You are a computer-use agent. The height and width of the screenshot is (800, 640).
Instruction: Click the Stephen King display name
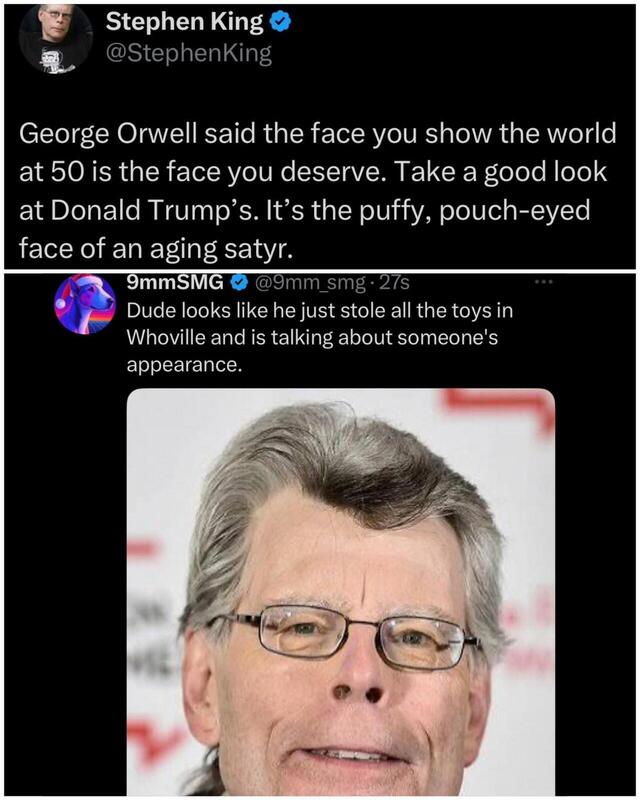(184, 21)
